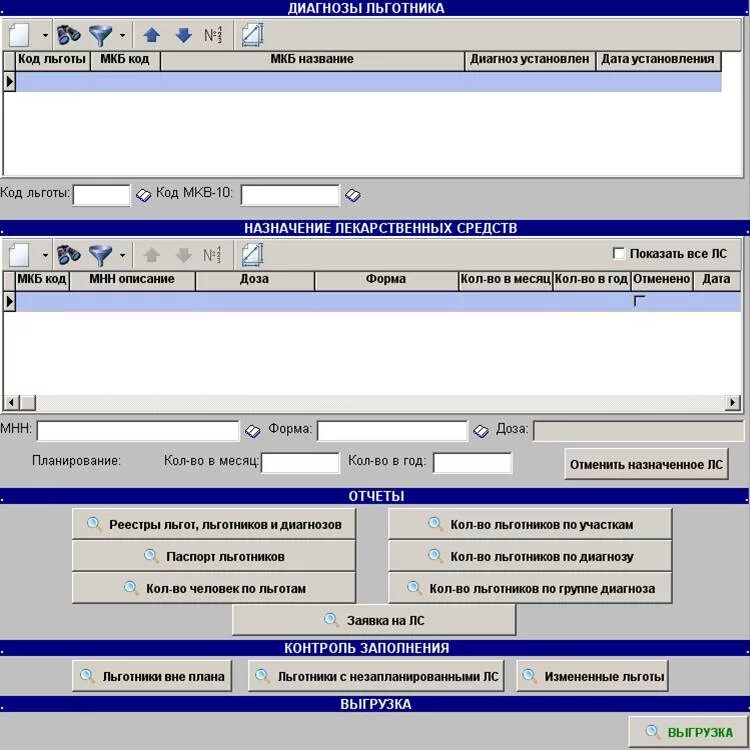Open lookup book icon next to Код льготы

coord(143,195)
